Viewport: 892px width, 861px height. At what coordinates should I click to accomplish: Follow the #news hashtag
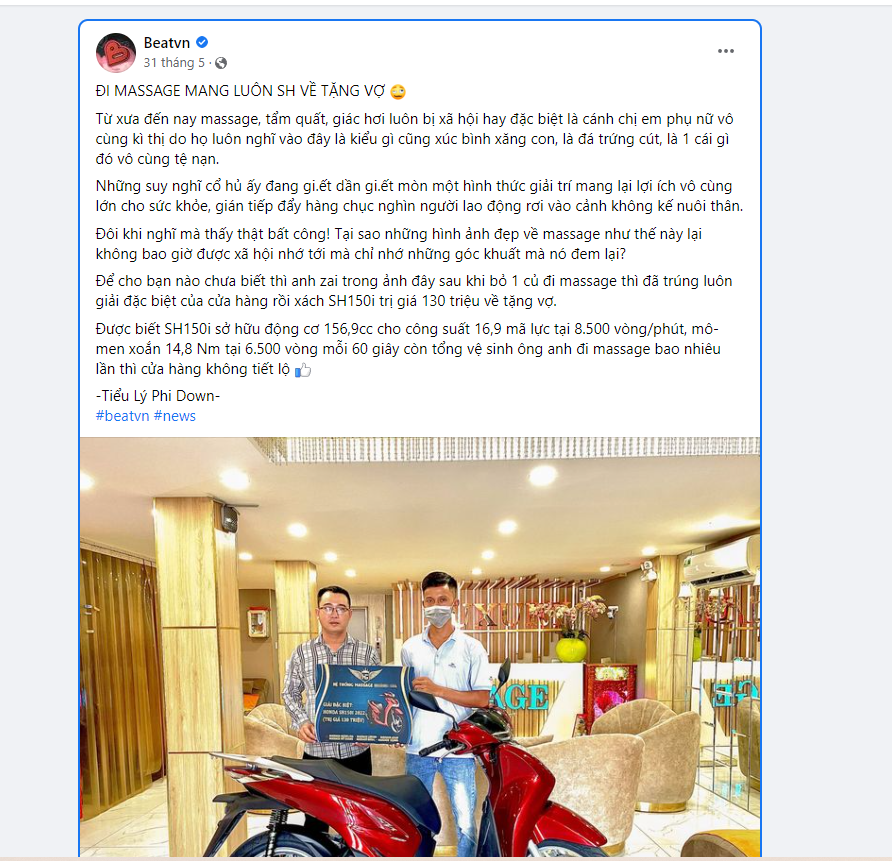(x=175, y=416)
